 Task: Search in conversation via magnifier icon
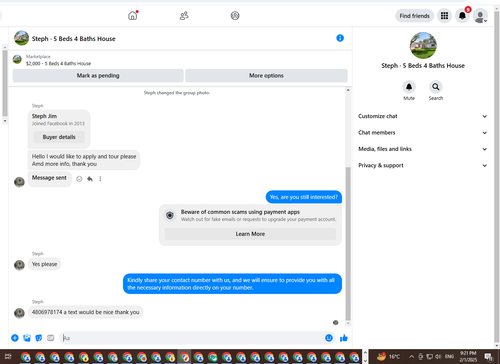tap(436, 87)
